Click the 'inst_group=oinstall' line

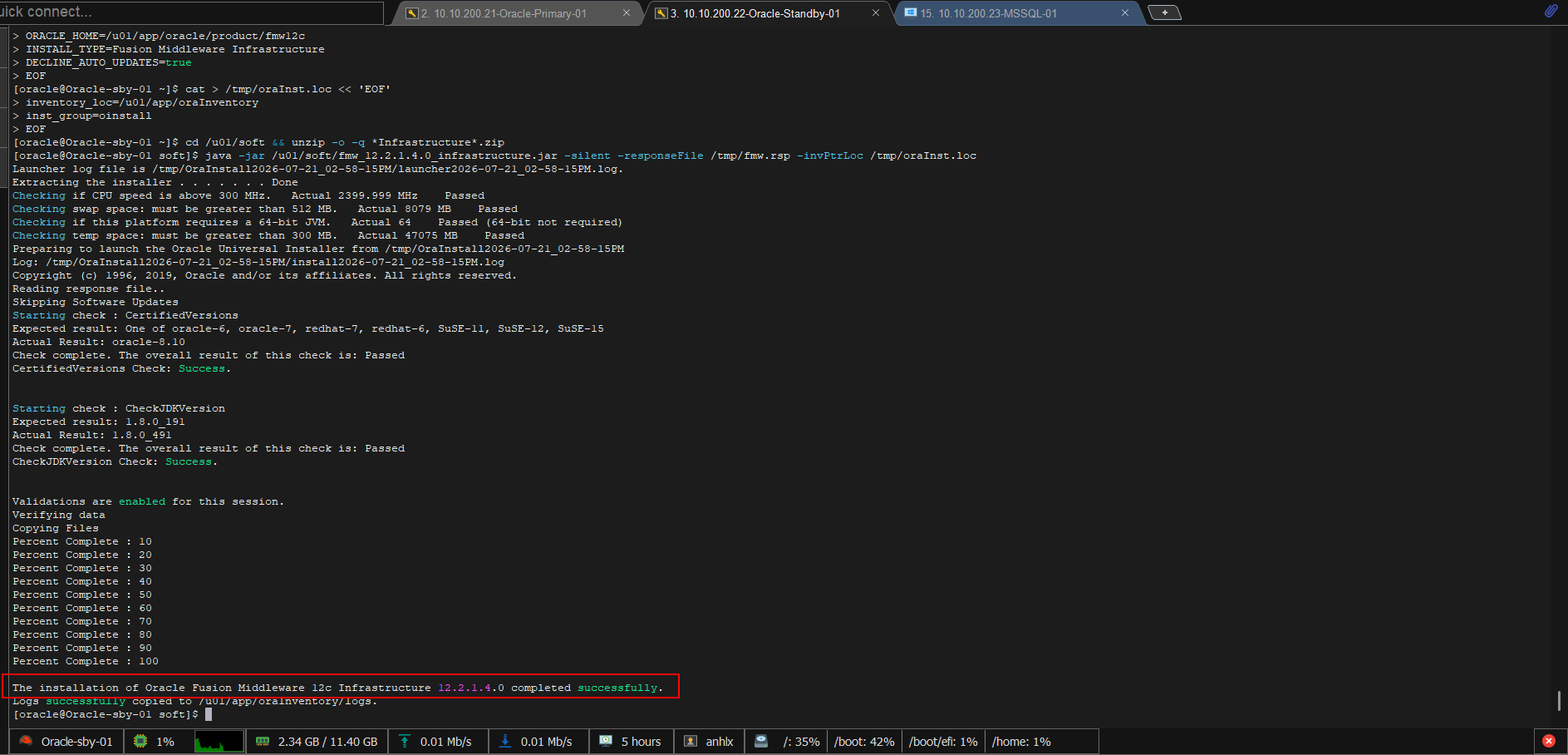pos(81,116)
